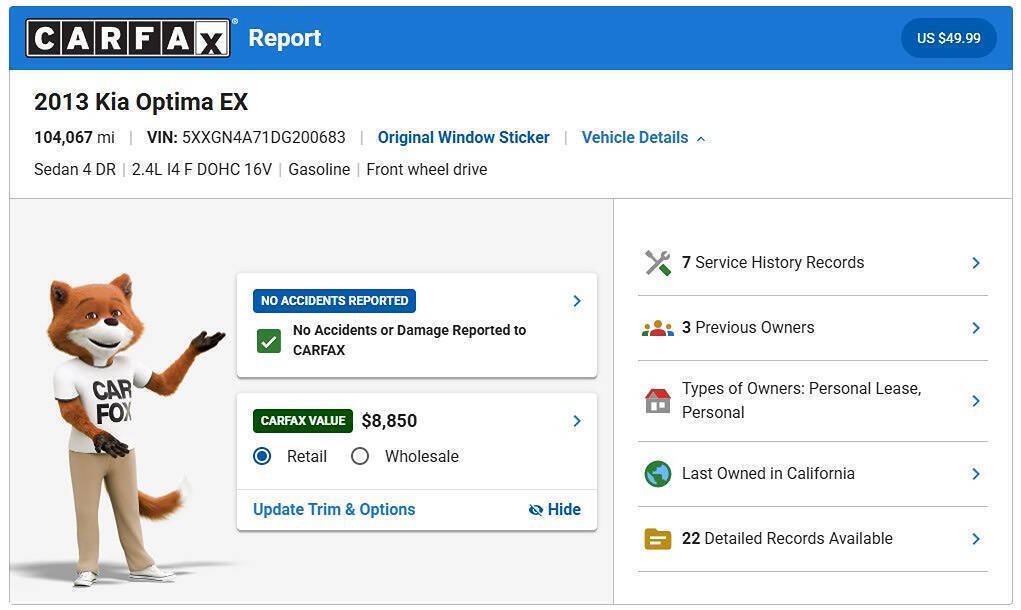
Task: Select the Retail value option
Action: (262, 456)
